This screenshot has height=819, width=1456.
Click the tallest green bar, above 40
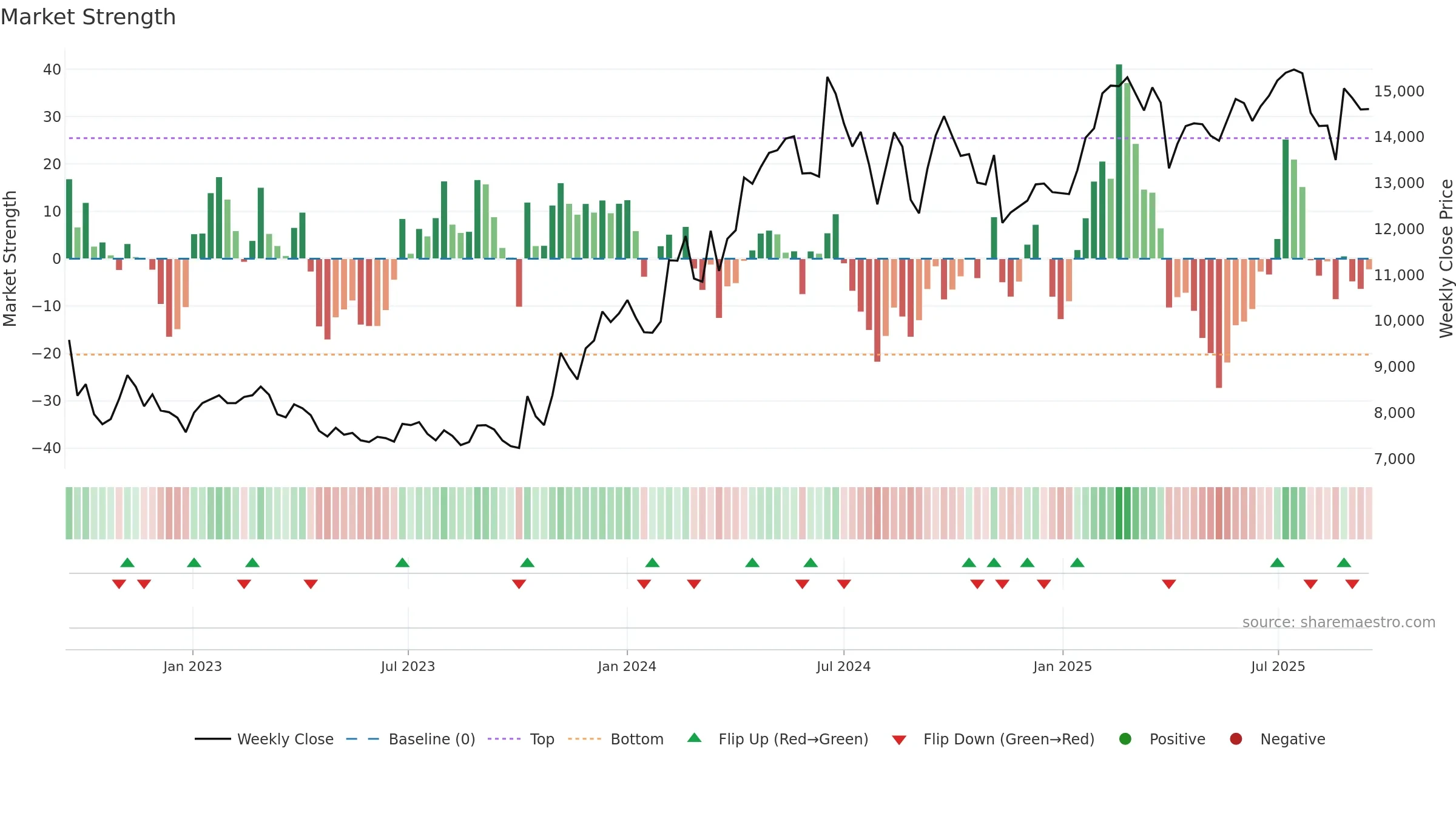click(x=1119, y=161)
